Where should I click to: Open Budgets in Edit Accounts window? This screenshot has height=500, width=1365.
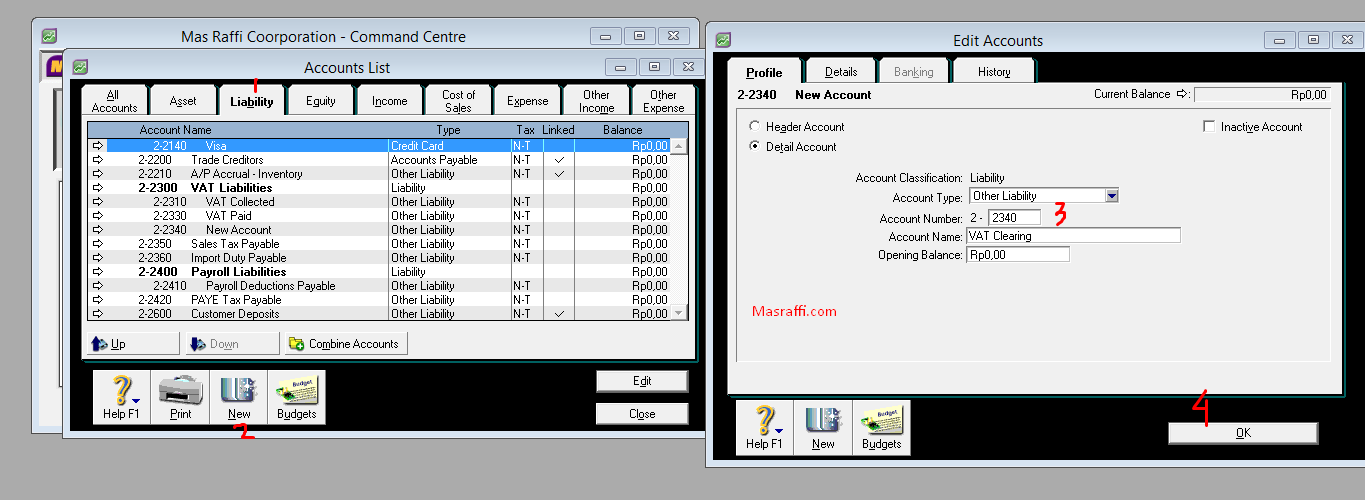[881, 427]
